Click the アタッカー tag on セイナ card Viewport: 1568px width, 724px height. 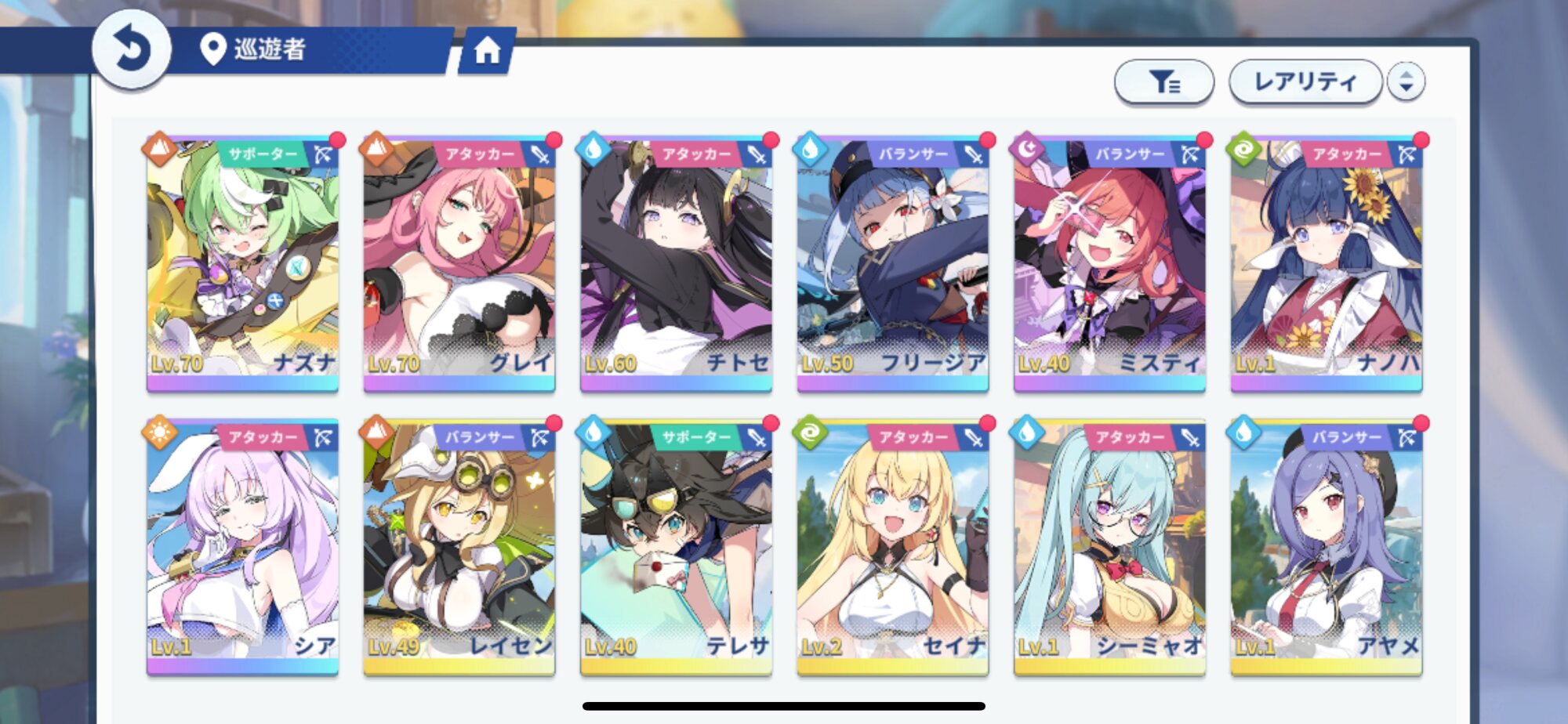click(x=913, y=437)
